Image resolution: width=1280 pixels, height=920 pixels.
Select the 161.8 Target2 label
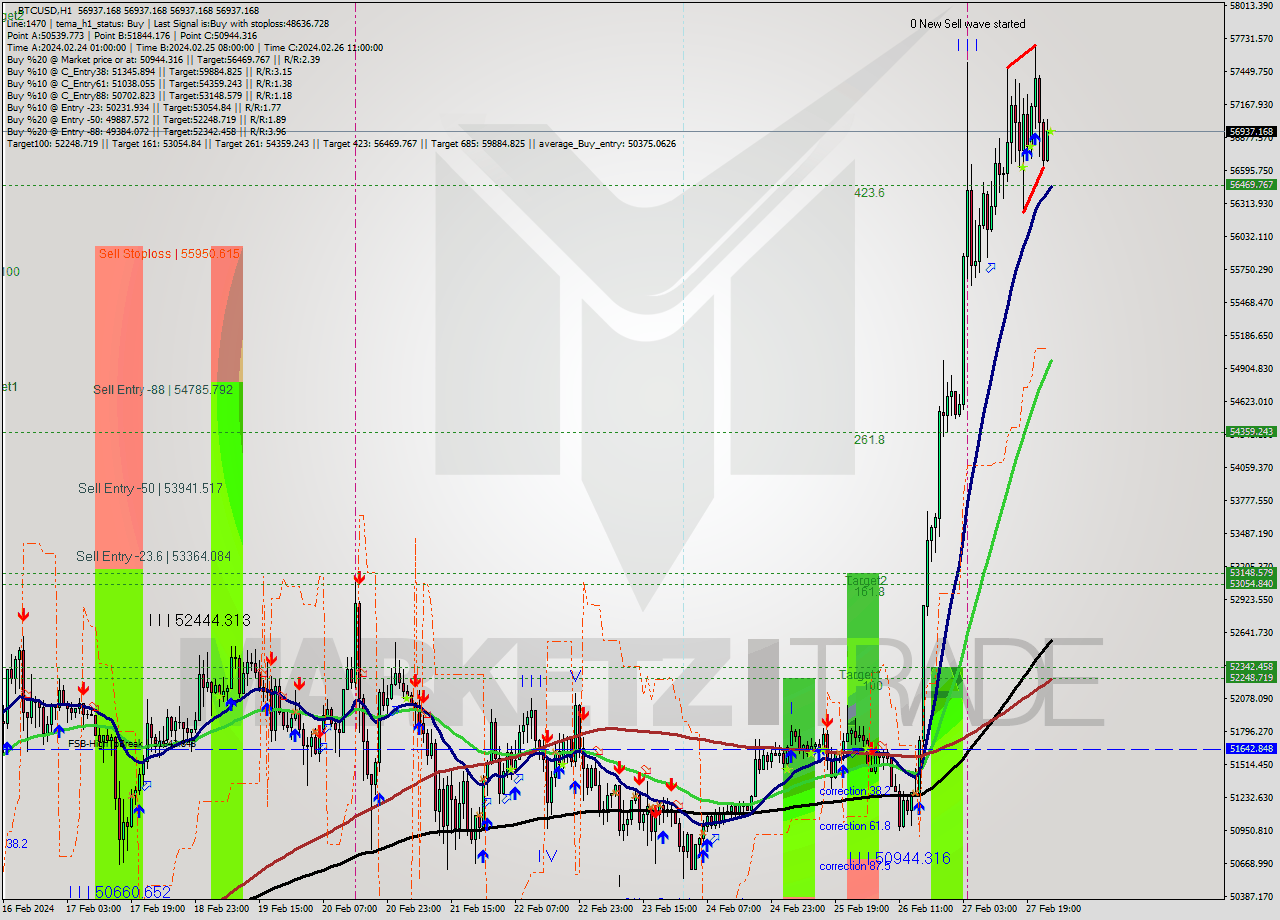click(x=869, y=592)
